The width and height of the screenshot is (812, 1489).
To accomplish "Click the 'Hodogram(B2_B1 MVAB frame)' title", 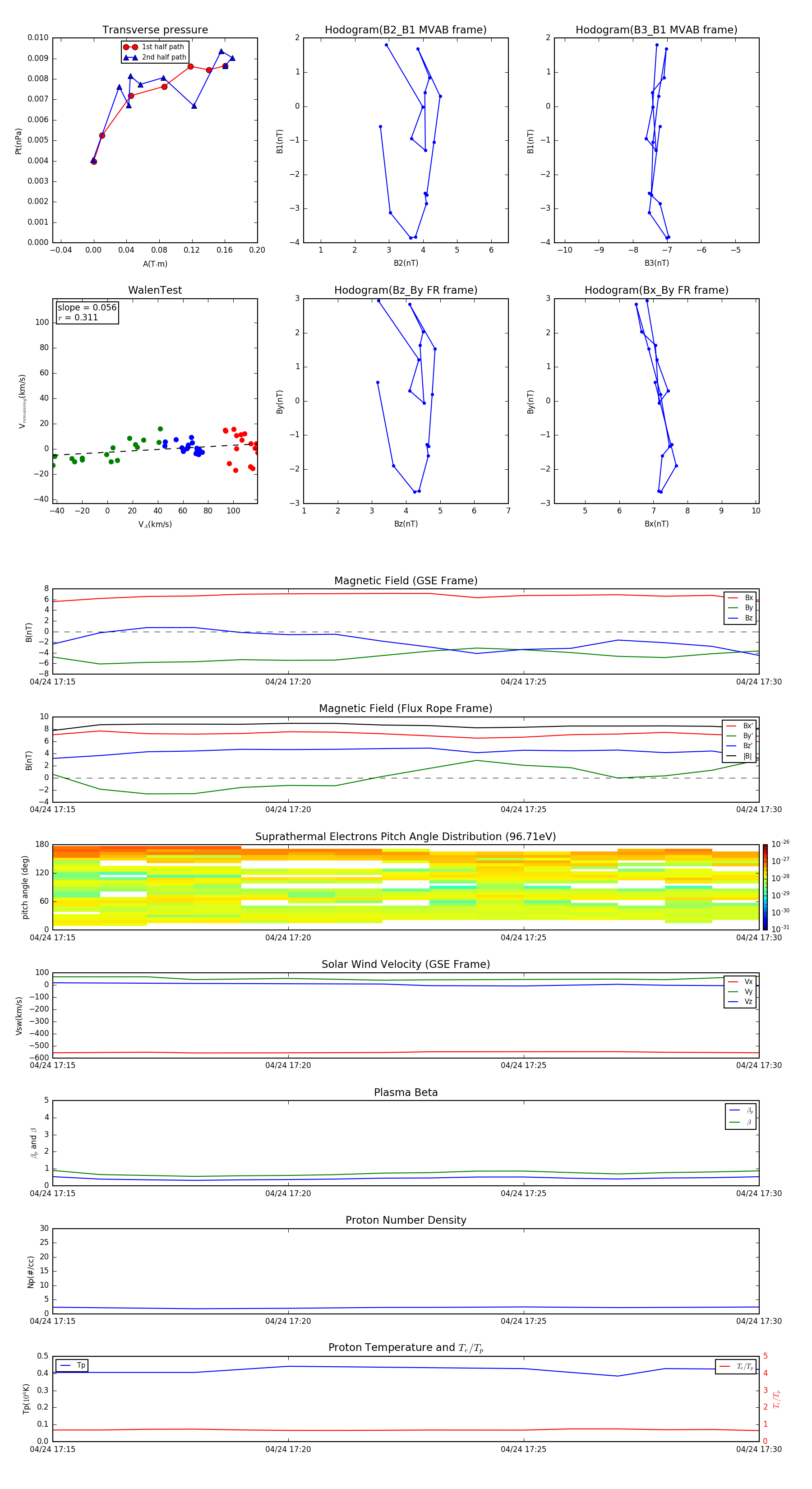I will pos(406,30).
